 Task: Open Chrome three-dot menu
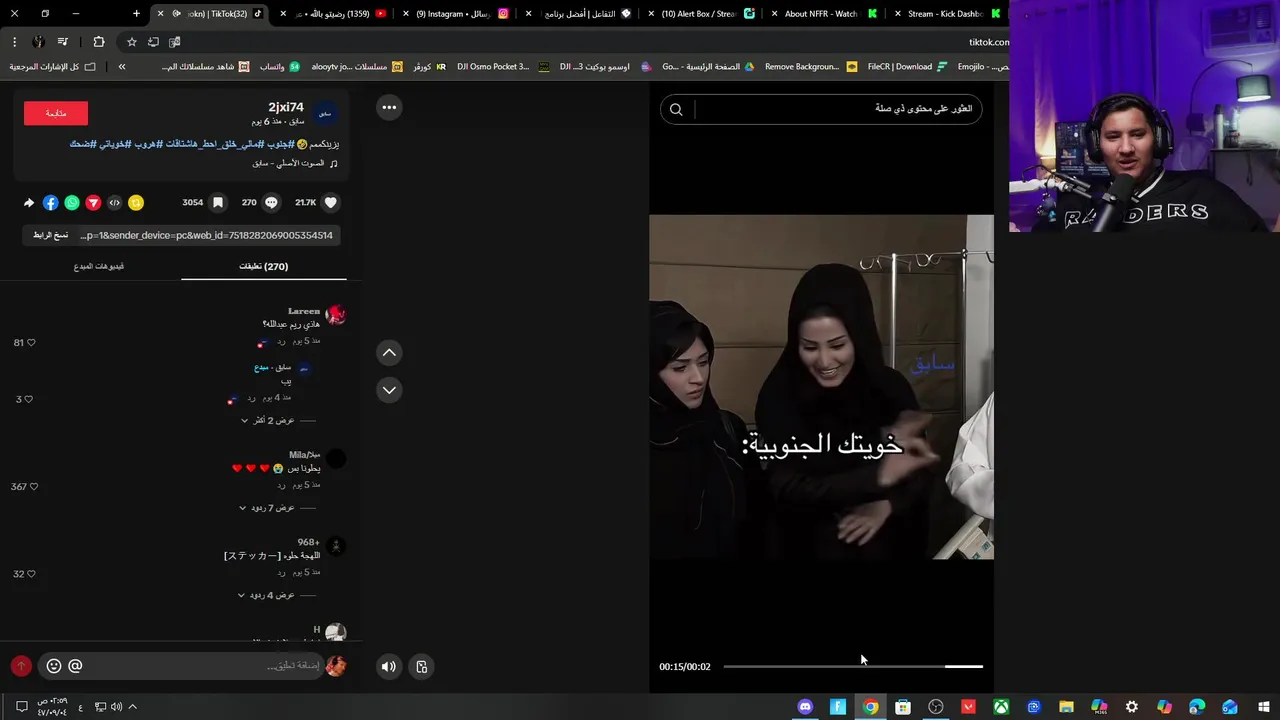[14, 42]
